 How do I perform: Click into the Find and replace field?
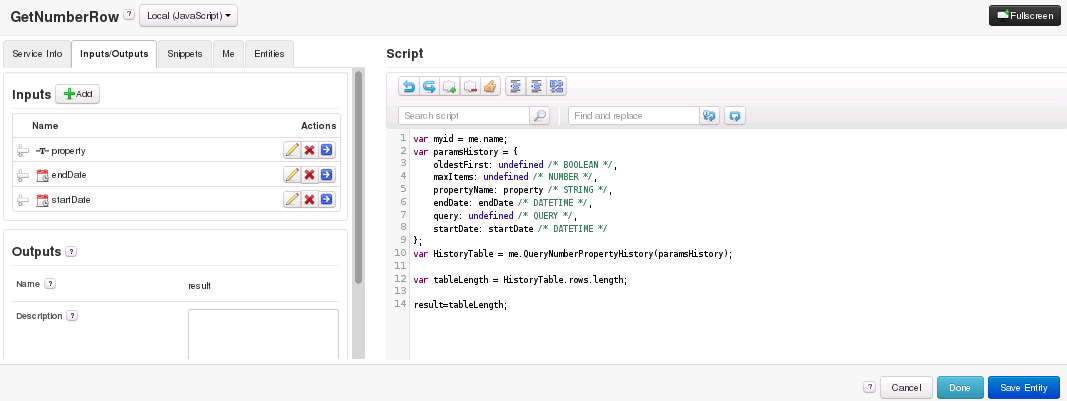634,116
